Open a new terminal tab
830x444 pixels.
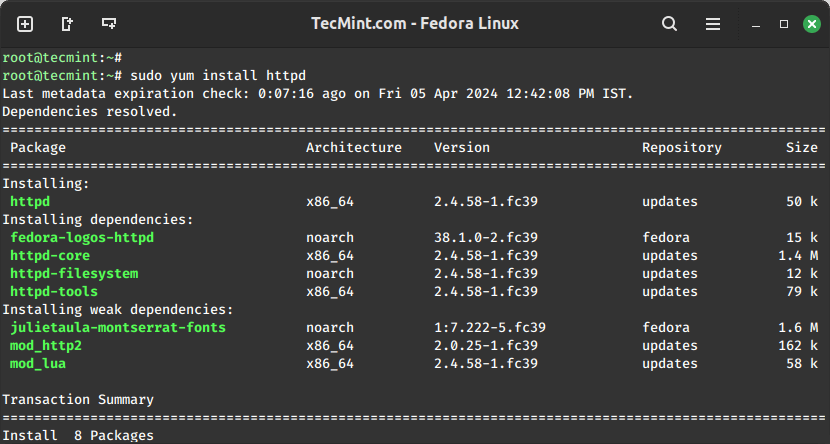(25, 23)
